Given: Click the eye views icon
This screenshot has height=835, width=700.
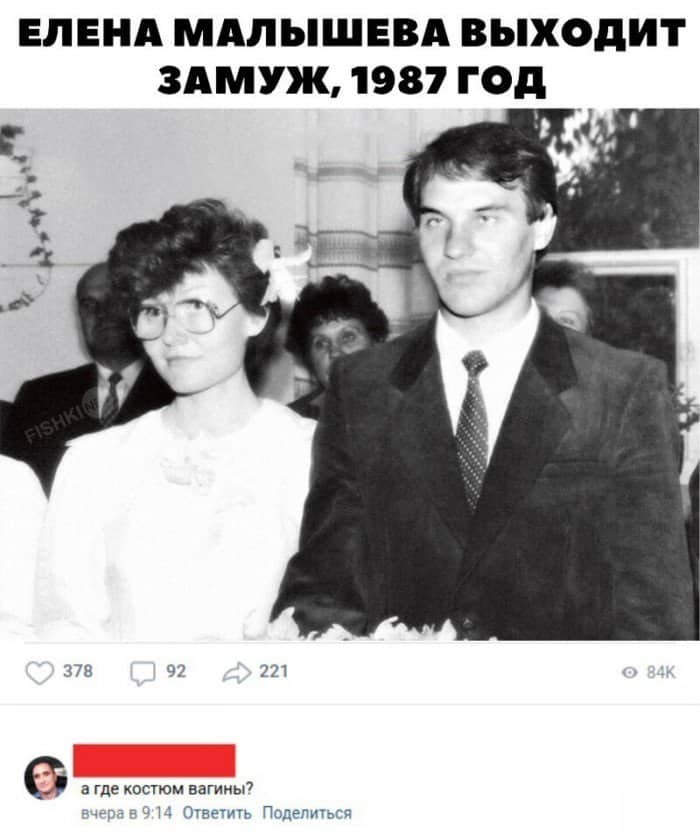Looking at the screenshot, I should tap(630, 673).
